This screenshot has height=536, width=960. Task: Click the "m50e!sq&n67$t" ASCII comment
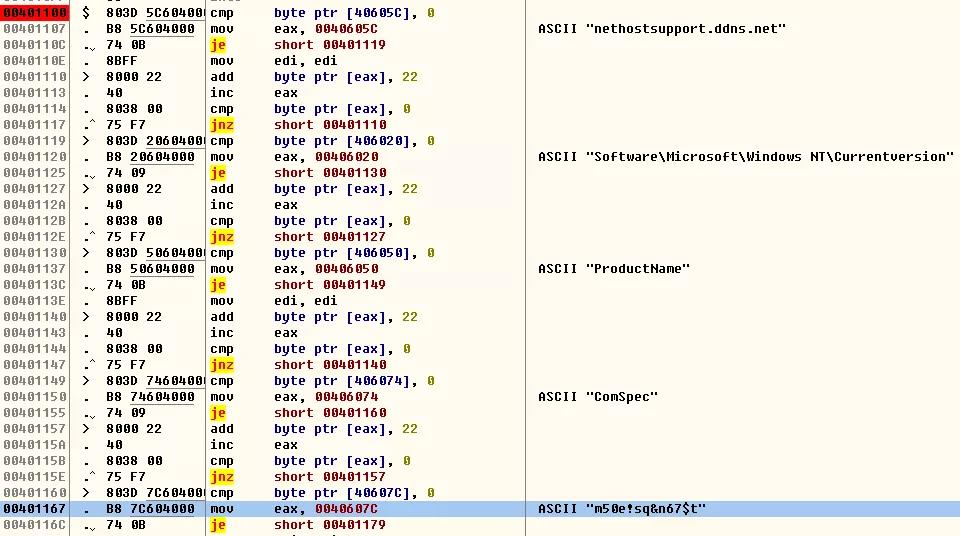click(622, 508)
